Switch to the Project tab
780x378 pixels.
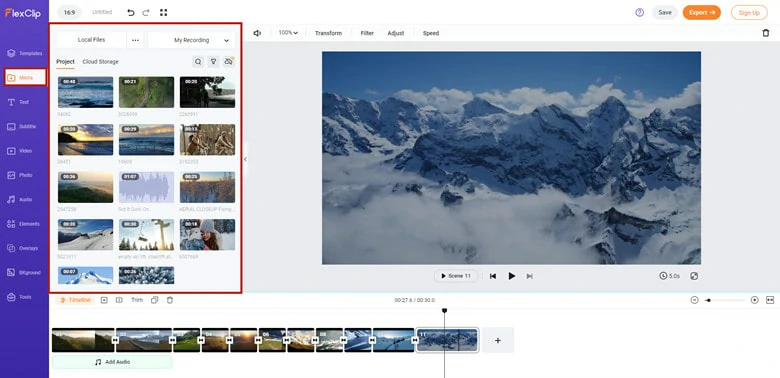point(65,62)
